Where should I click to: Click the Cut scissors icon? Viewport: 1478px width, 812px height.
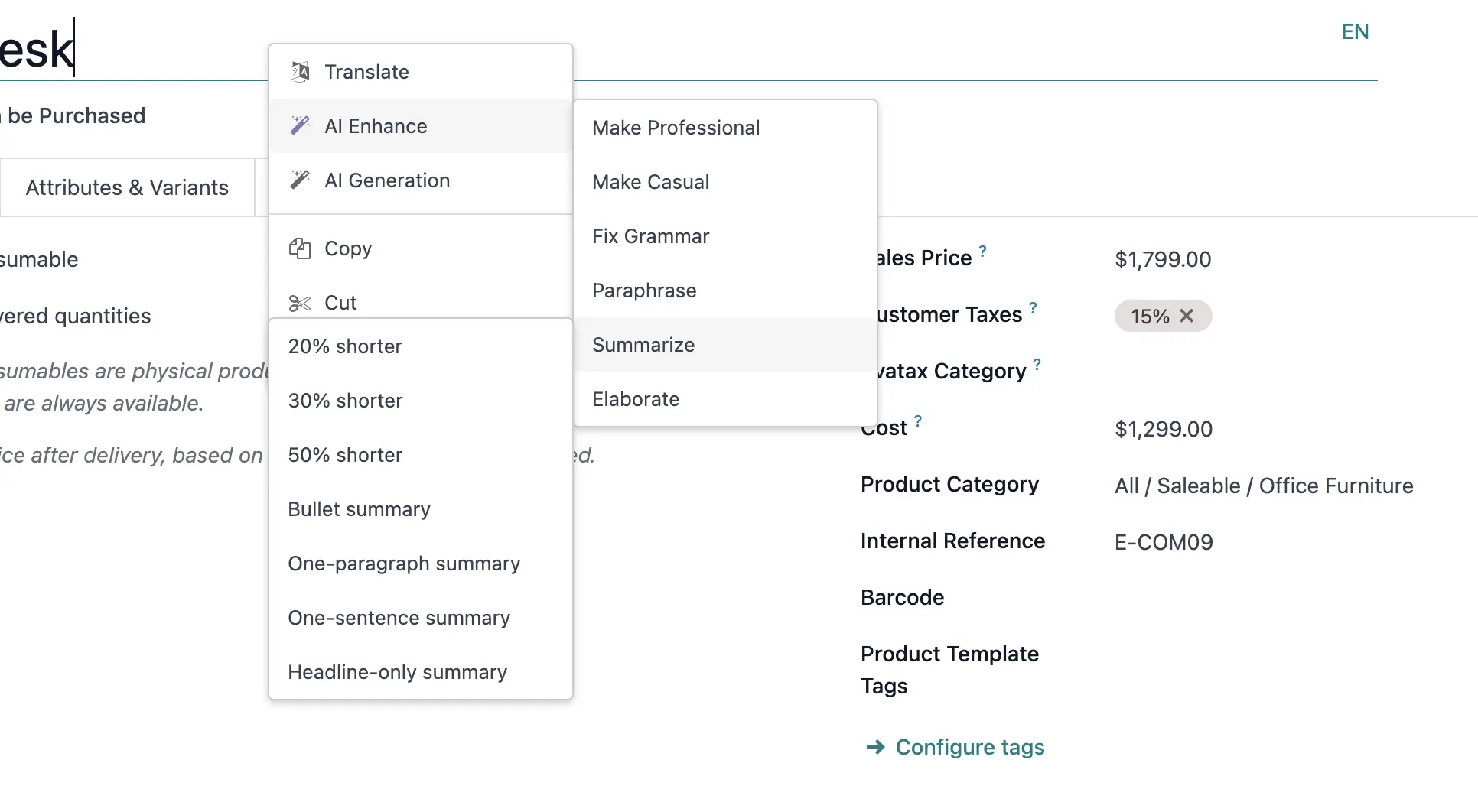(300, 304)
